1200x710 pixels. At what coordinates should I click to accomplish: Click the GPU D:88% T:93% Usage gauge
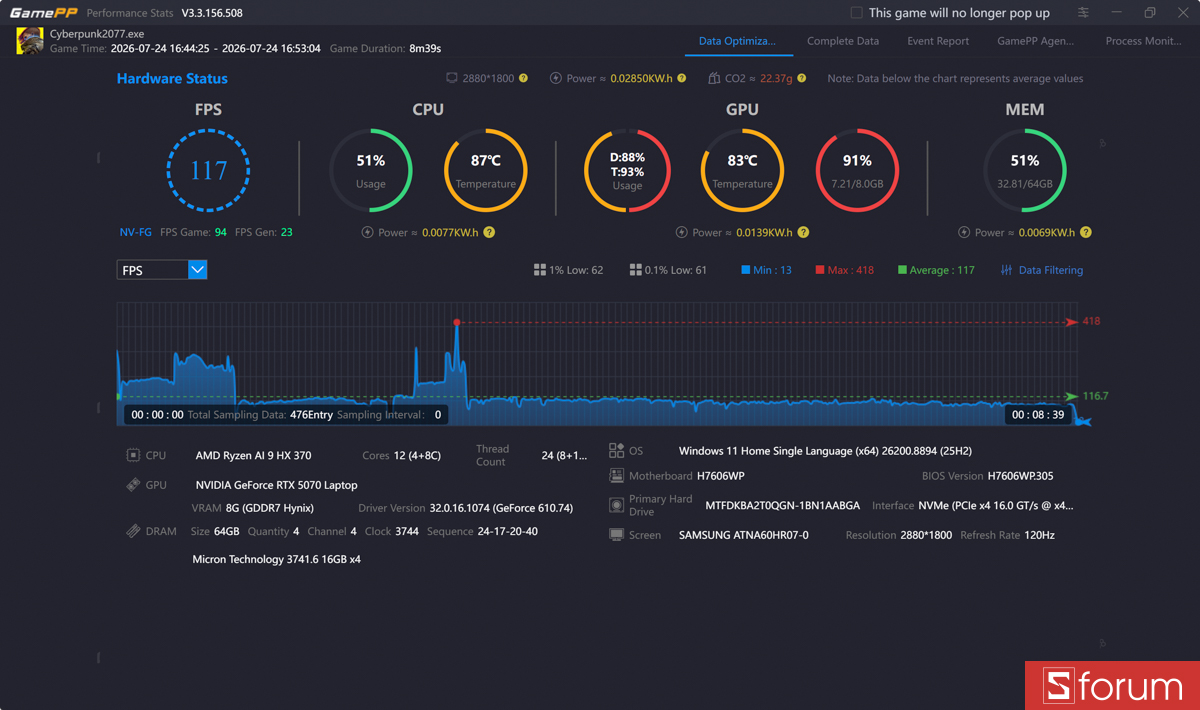pos(628,170)
